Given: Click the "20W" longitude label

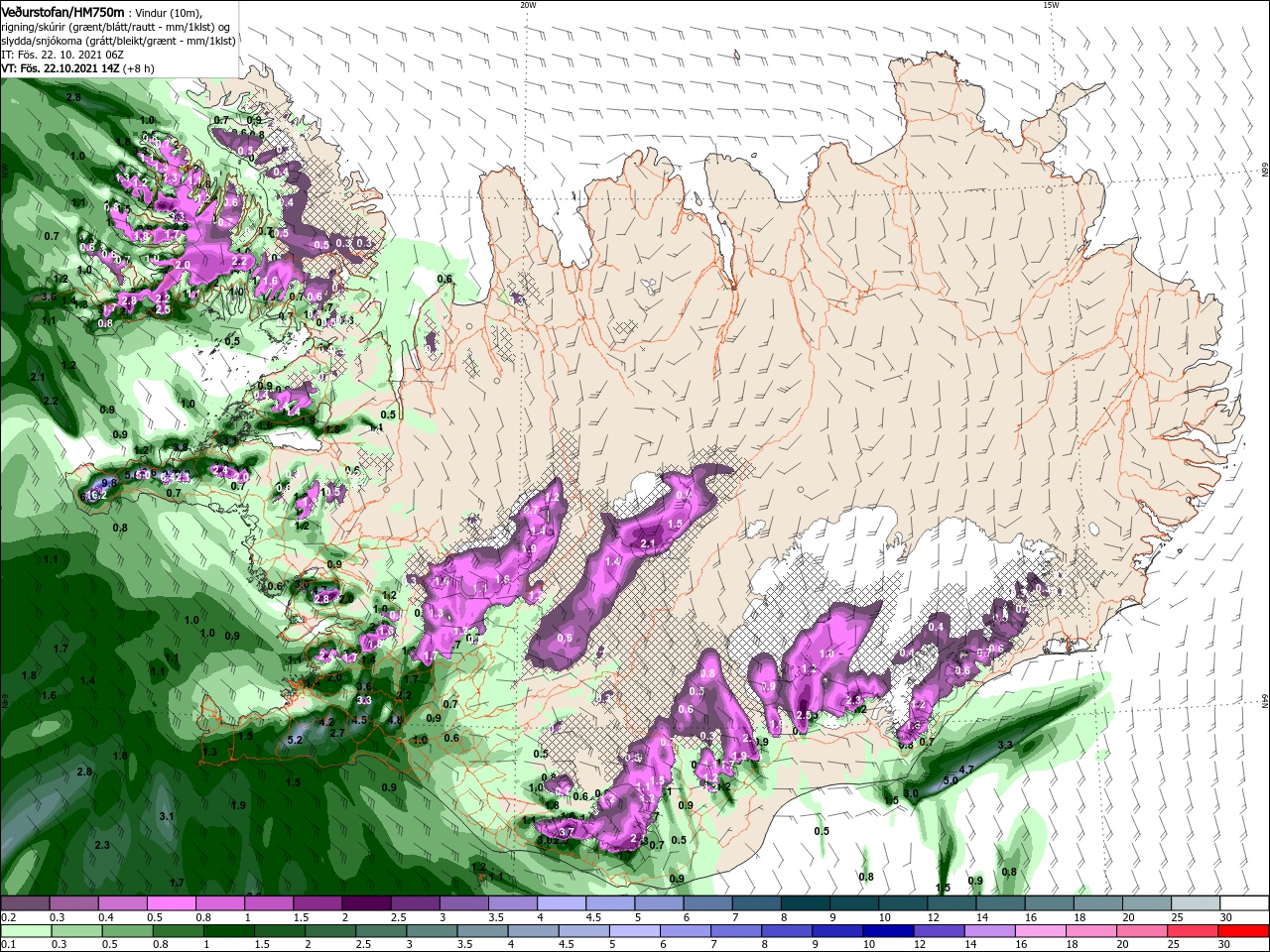Looking at the screenshot, I should pos(528,5).
